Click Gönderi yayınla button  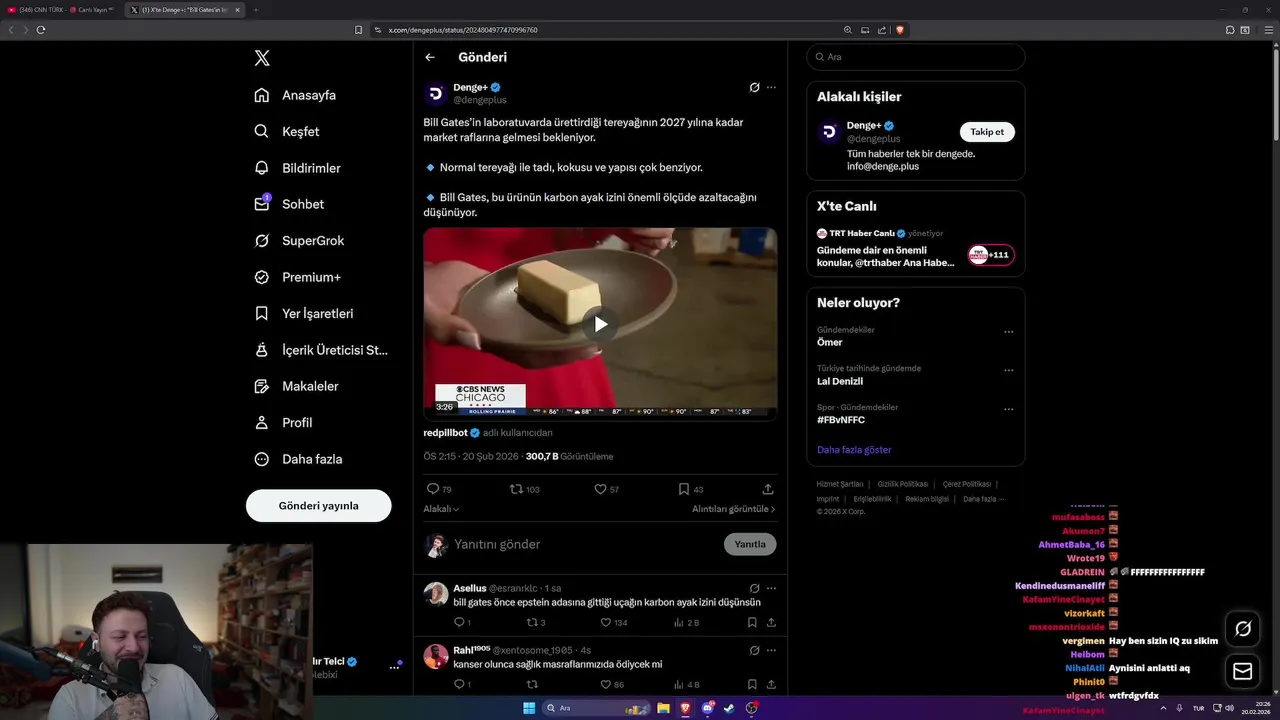click(x=318, y=506)
